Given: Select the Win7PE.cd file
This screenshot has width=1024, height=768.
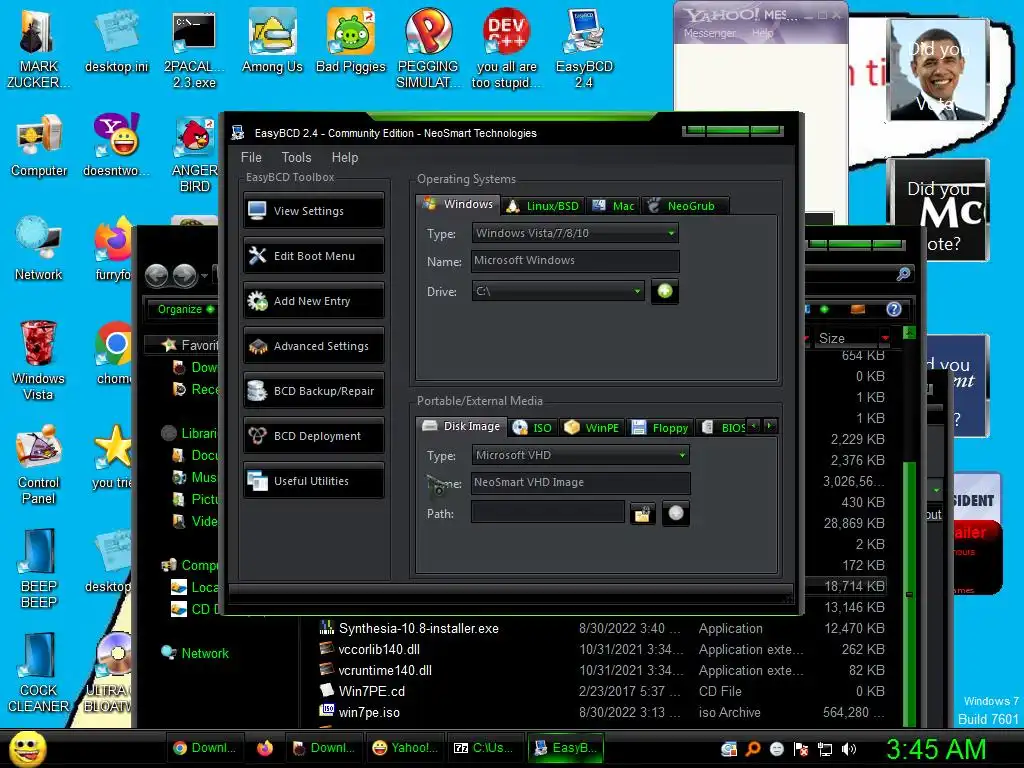Looking at the screenshot, I should (x=371, y=691).
